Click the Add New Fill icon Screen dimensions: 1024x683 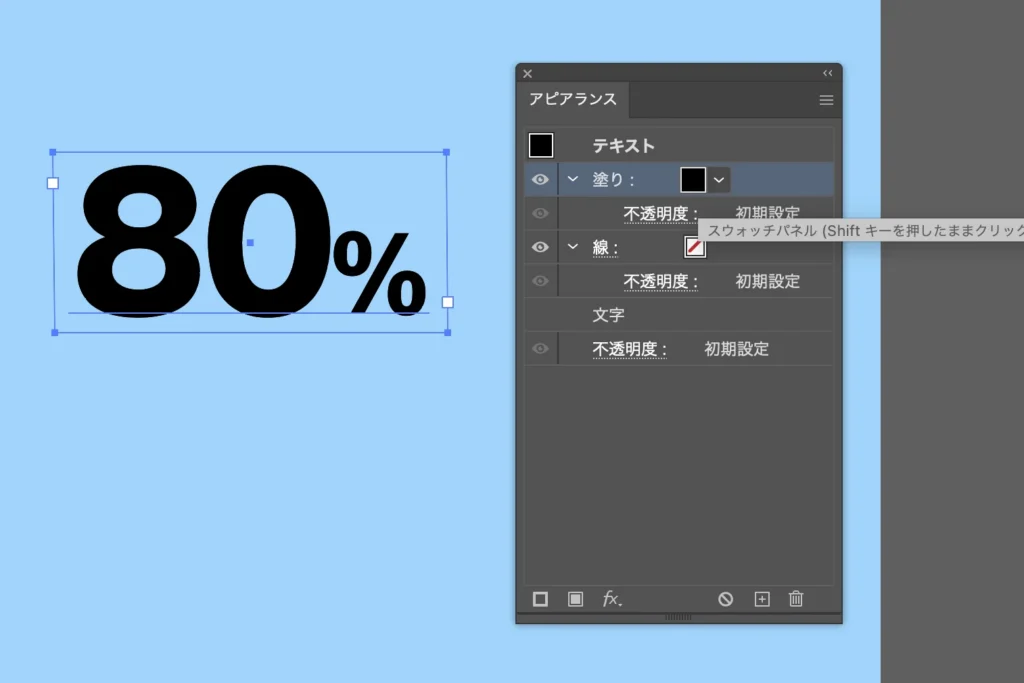tap(575, 599)
